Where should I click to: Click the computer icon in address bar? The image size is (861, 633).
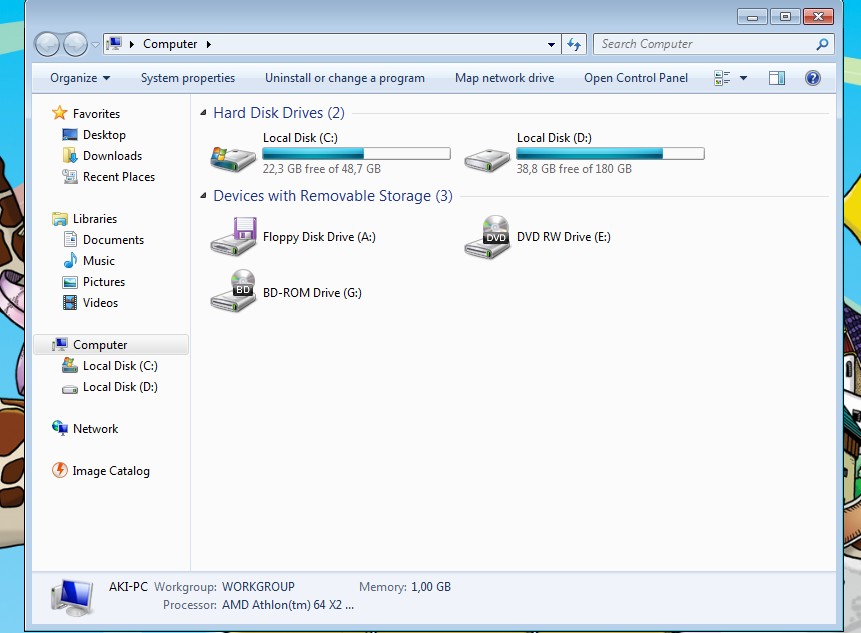click(114, 44)
